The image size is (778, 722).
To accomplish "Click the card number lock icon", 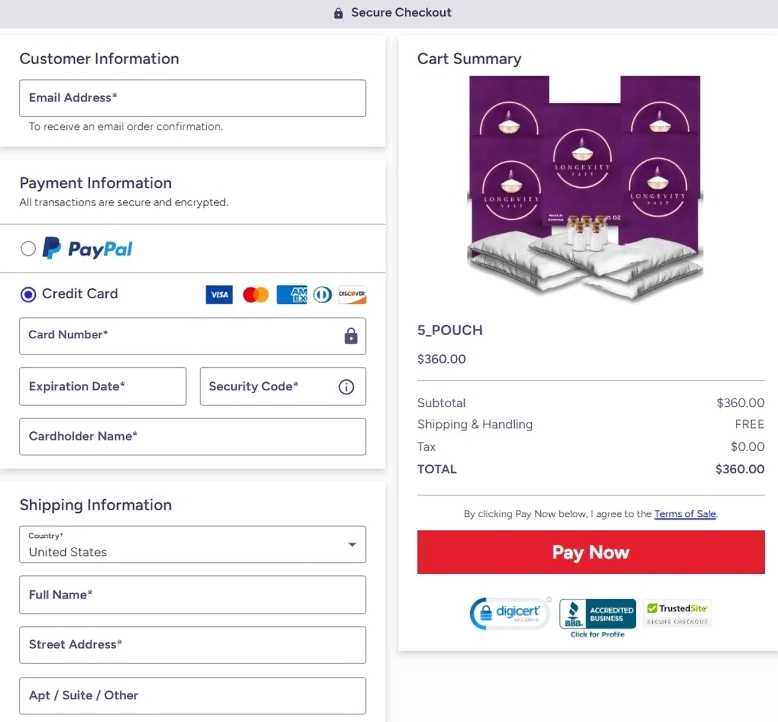I will point(351,337).
